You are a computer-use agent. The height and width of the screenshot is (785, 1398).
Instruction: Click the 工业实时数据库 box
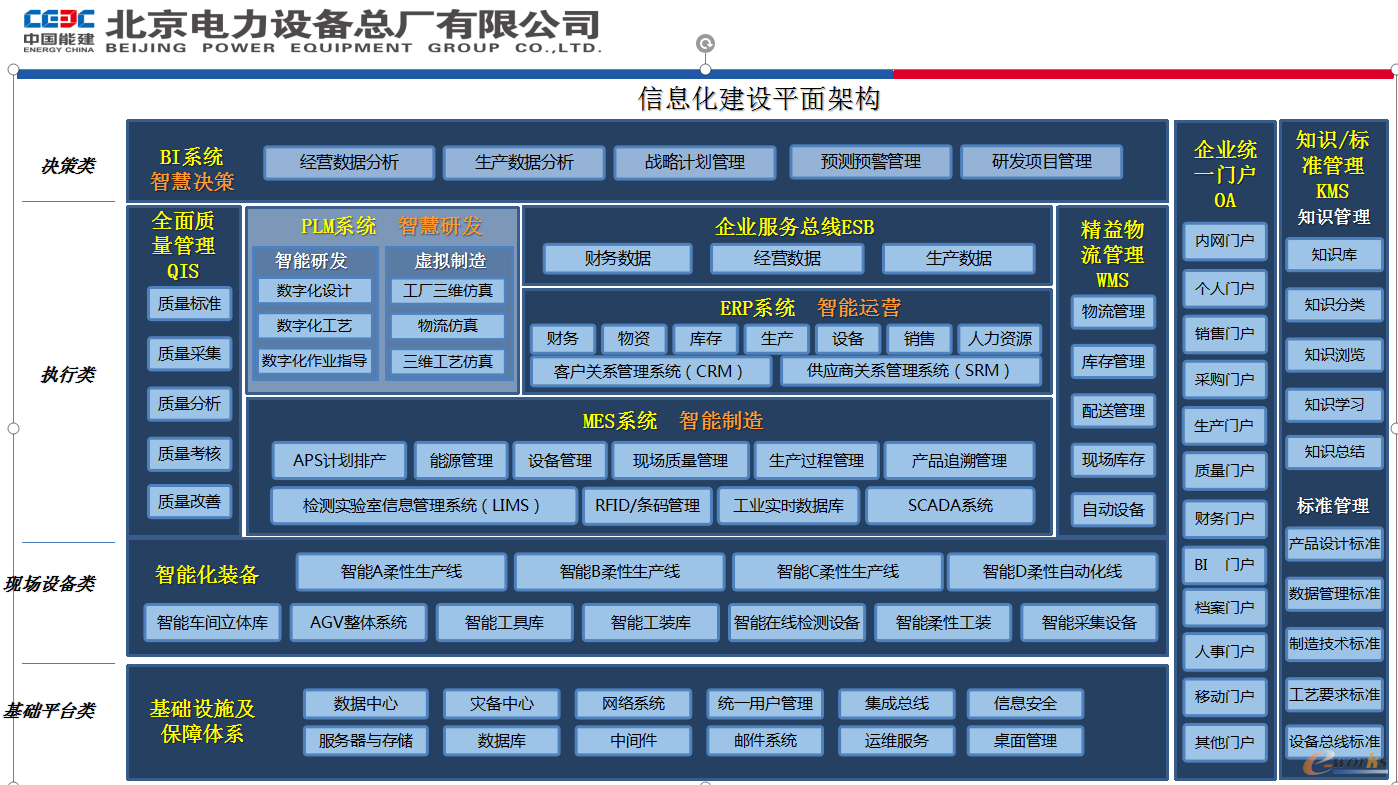pos(788,506)
